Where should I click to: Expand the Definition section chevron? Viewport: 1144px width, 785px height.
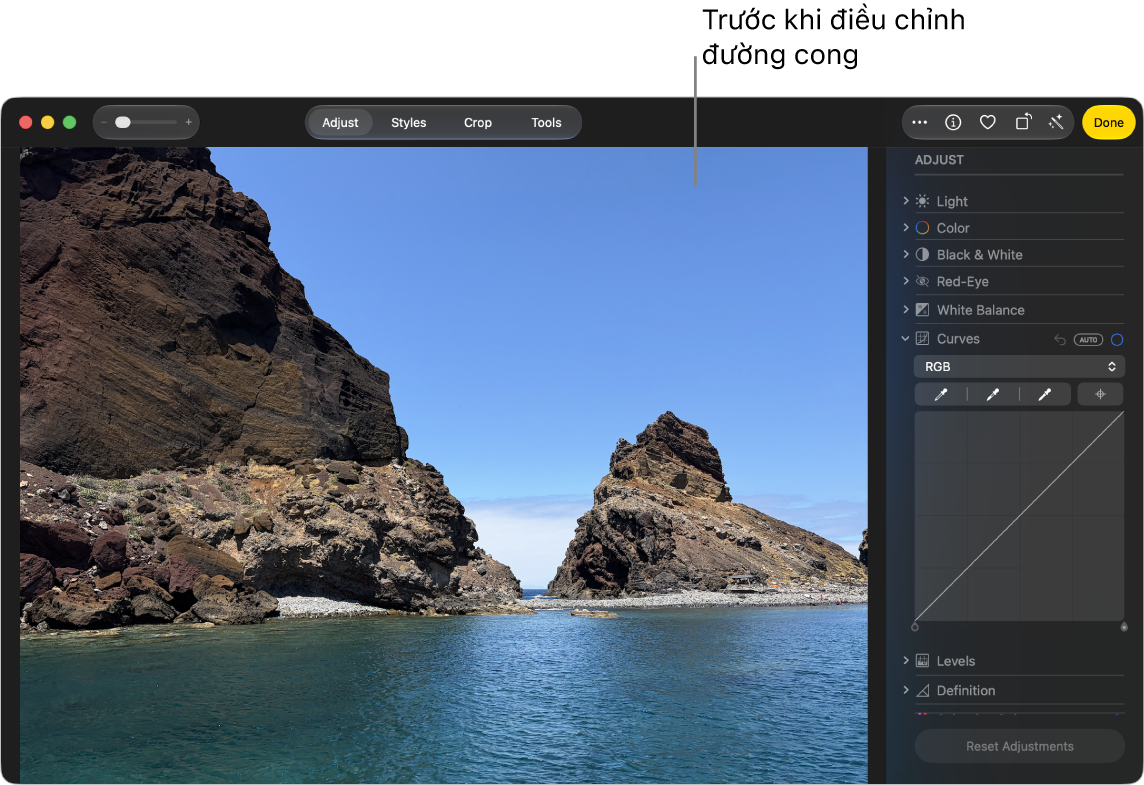tap(906, 690)
